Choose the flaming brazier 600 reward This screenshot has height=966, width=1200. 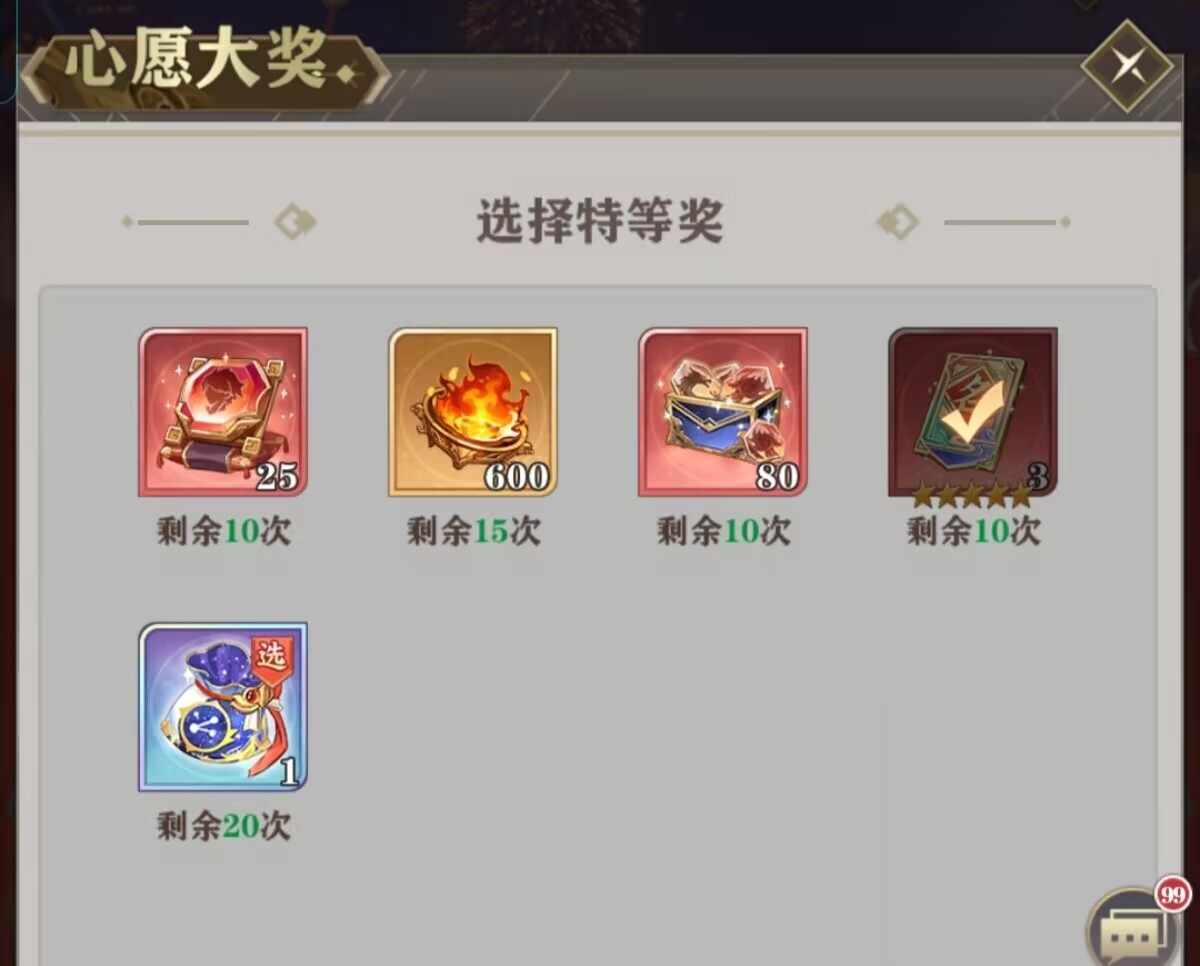pyautogui.click(x=473, y=412)
